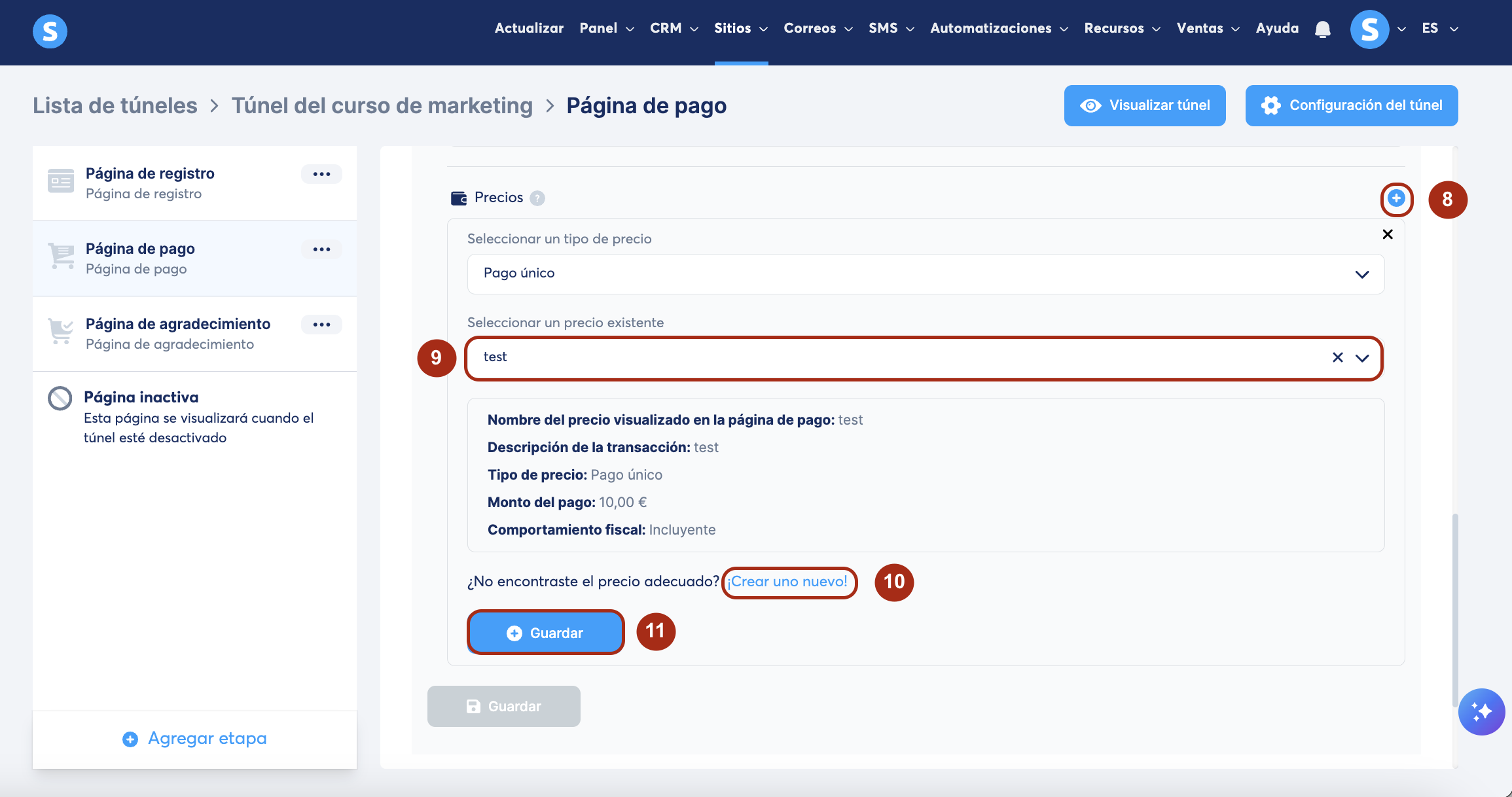Click the systeme.io logo at top left
This screenshot has width=1512, height=797.
50,31
